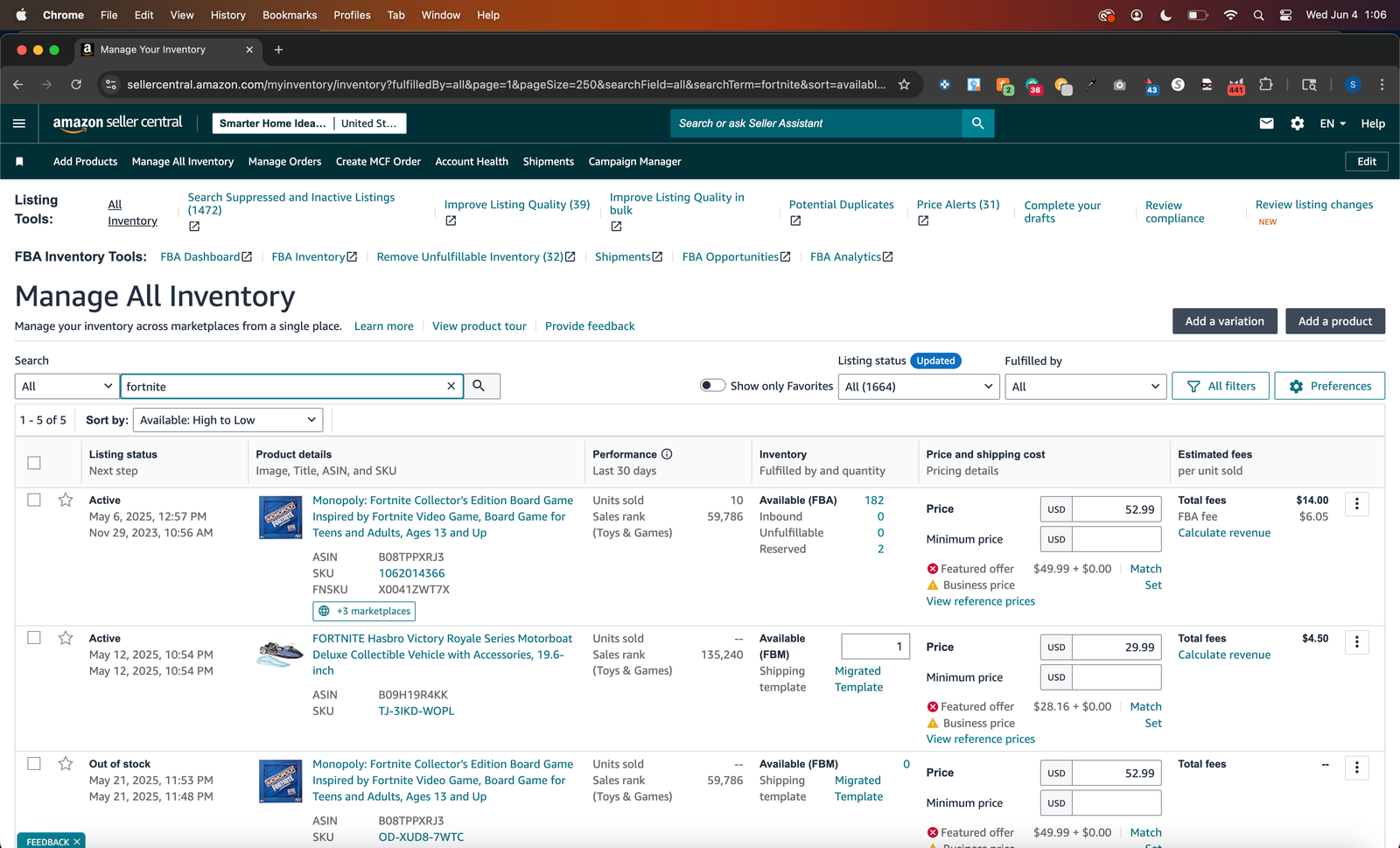This screenshot has width=1400, height=848.
Task: Open the EN language dropdown
Action: [1333, 123]
